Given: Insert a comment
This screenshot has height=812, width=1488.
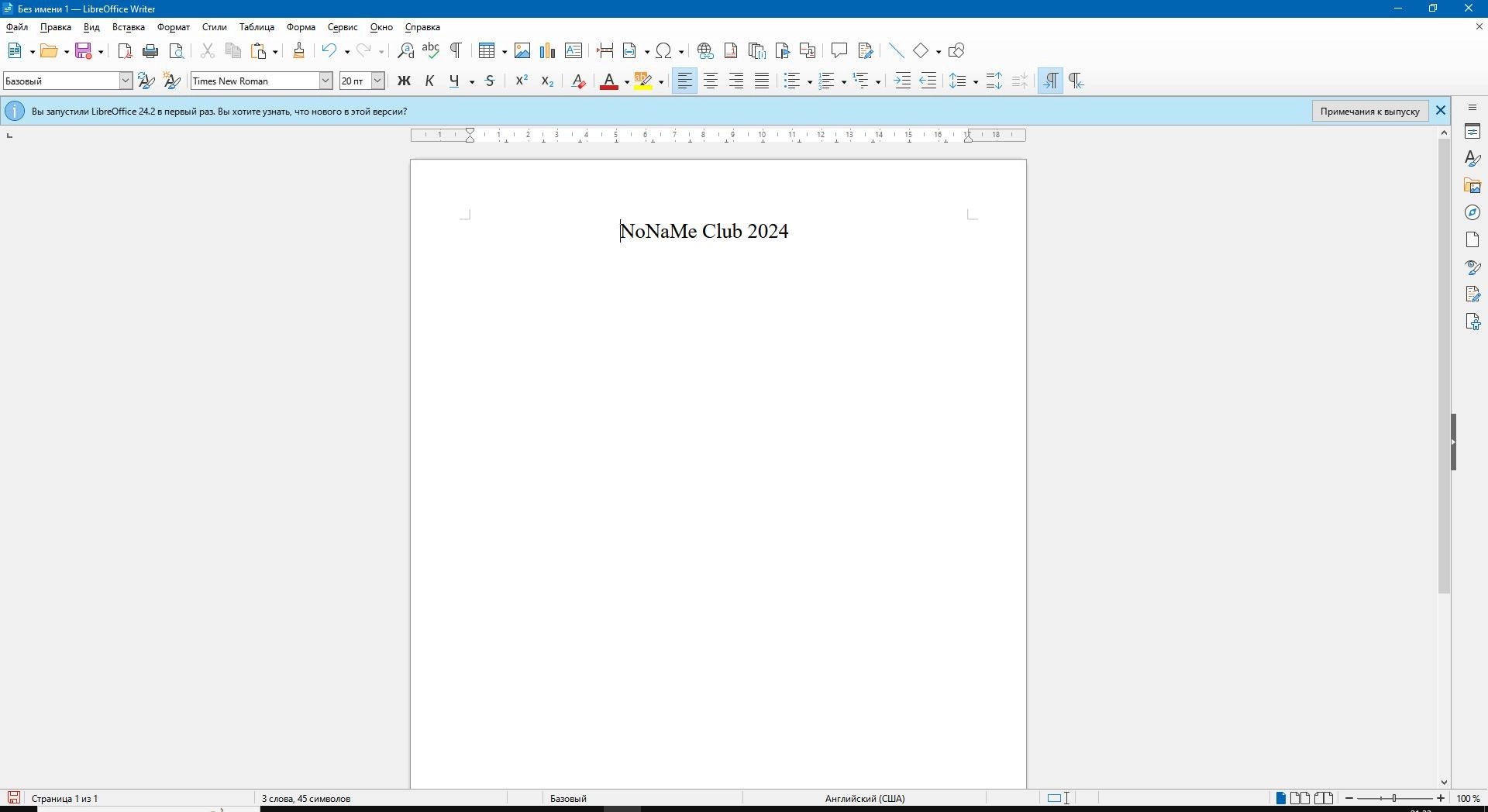Looking at the screenshot, I should [839, 51].
